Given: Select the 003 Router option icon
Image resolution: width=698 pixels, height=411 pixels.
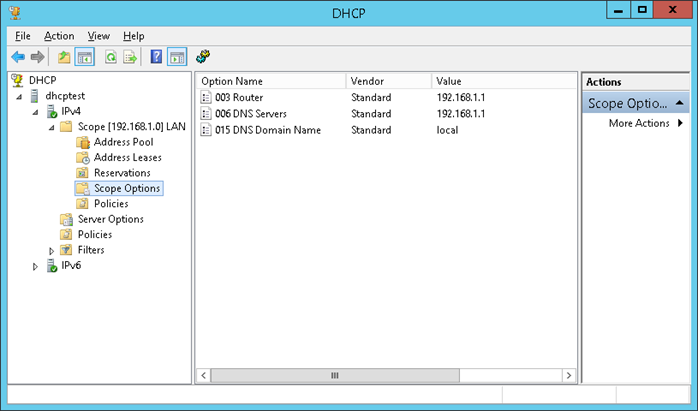Looking at the screenshot, I should (206, 98).
